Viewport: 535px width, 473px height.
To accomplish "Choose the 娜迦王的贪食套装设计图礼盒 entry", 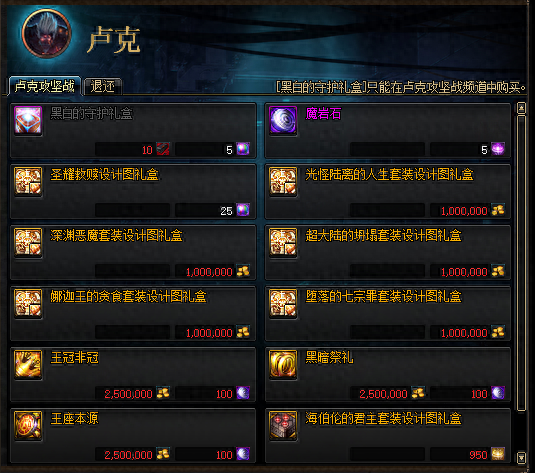I will point(133,314).
